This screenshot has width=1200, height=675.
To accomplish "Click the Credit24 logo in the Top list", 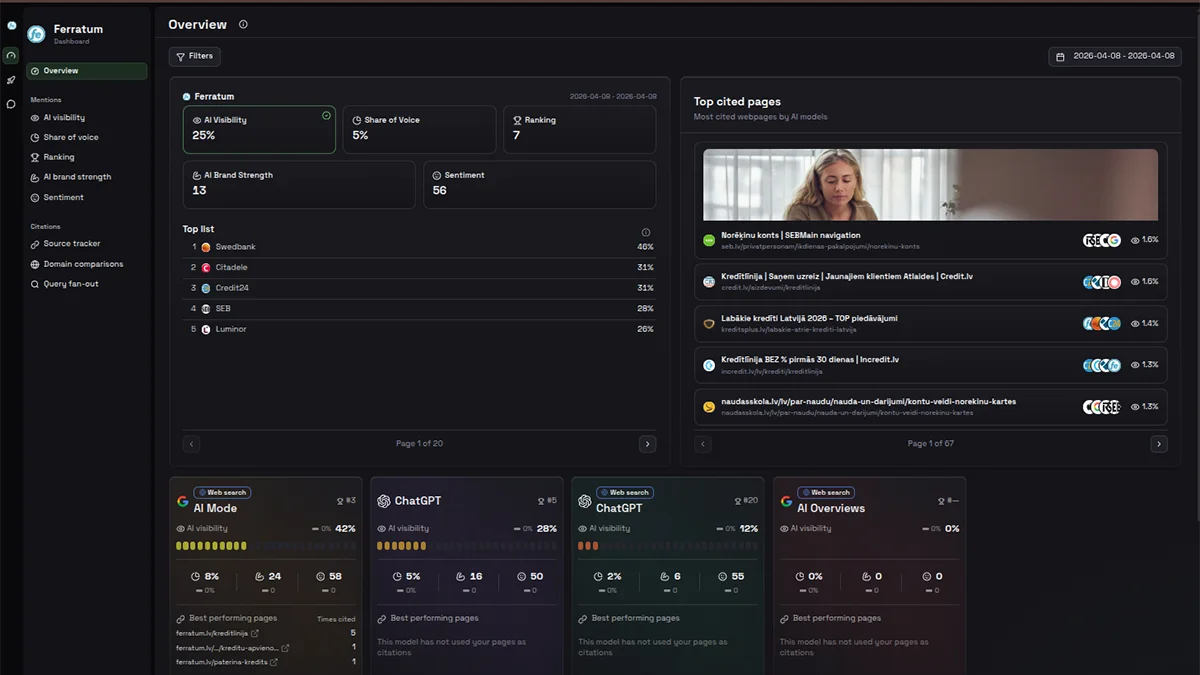I will pyautogui.click(x=206, y=288).
